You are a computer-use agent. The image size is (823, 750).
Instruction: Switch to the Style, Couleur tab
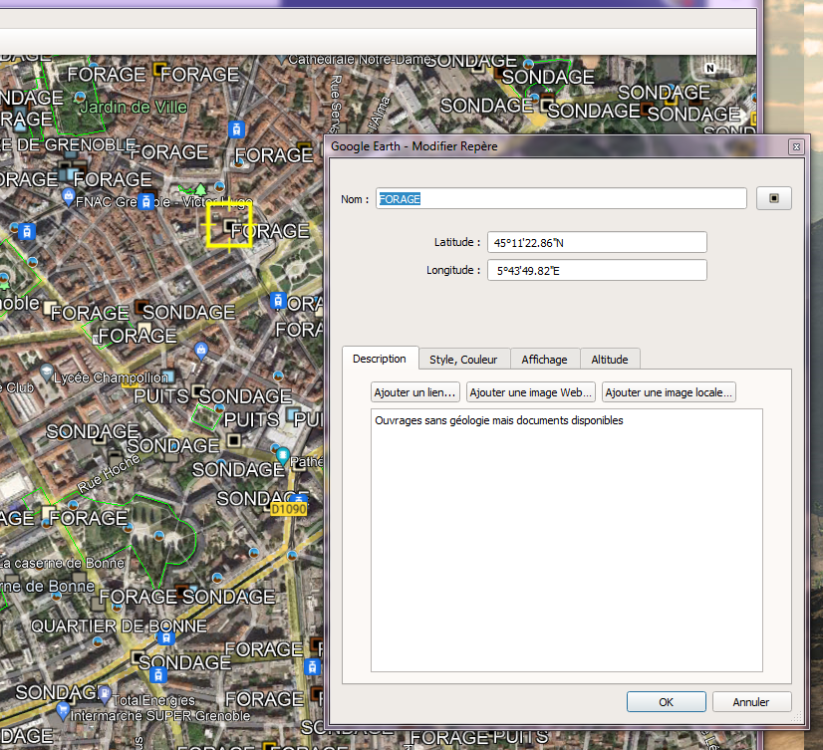(463, 359)
